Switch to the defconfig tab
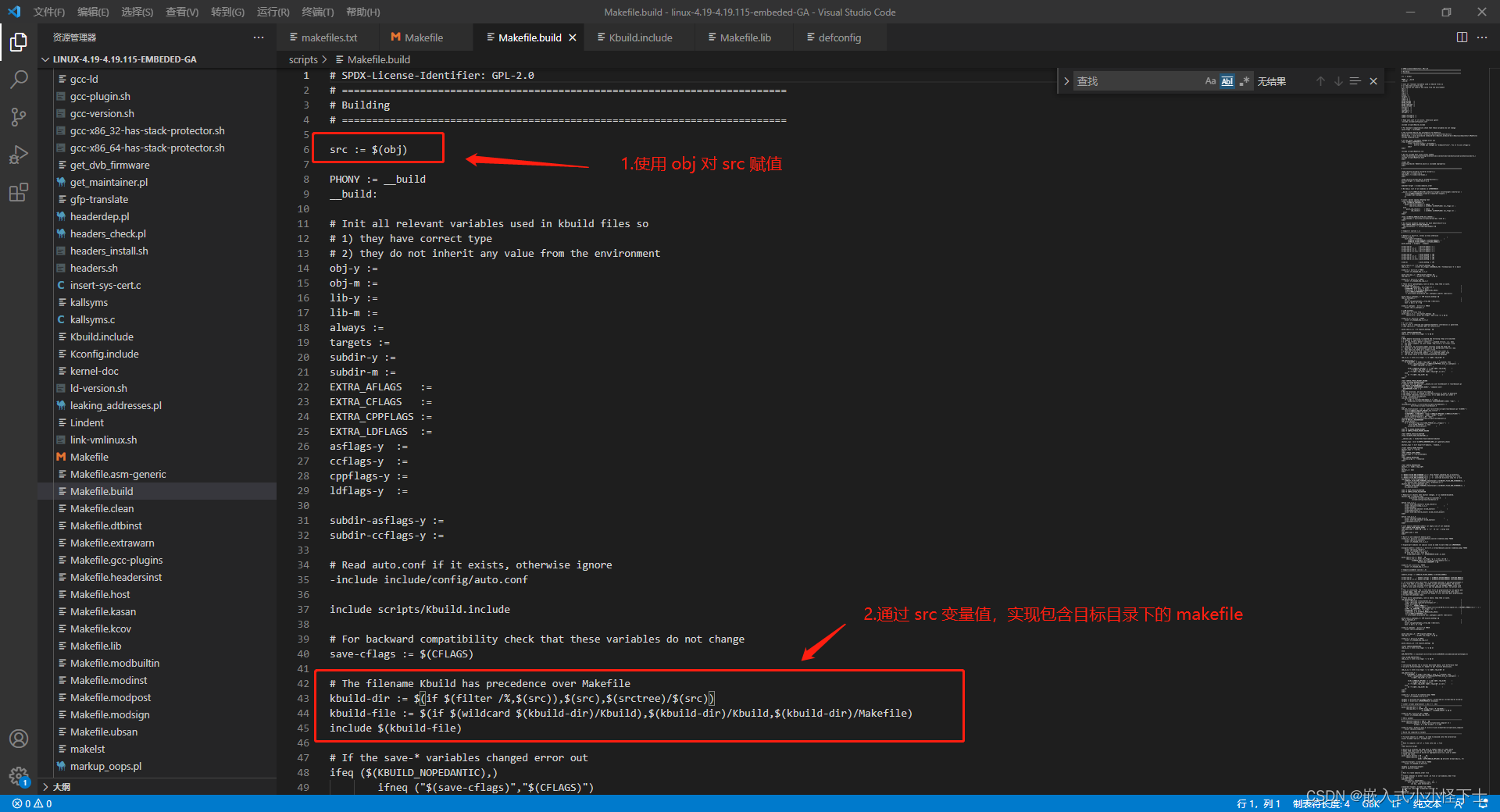The width and height of the screenshot is (1500, 812). [x=839, y=37]
